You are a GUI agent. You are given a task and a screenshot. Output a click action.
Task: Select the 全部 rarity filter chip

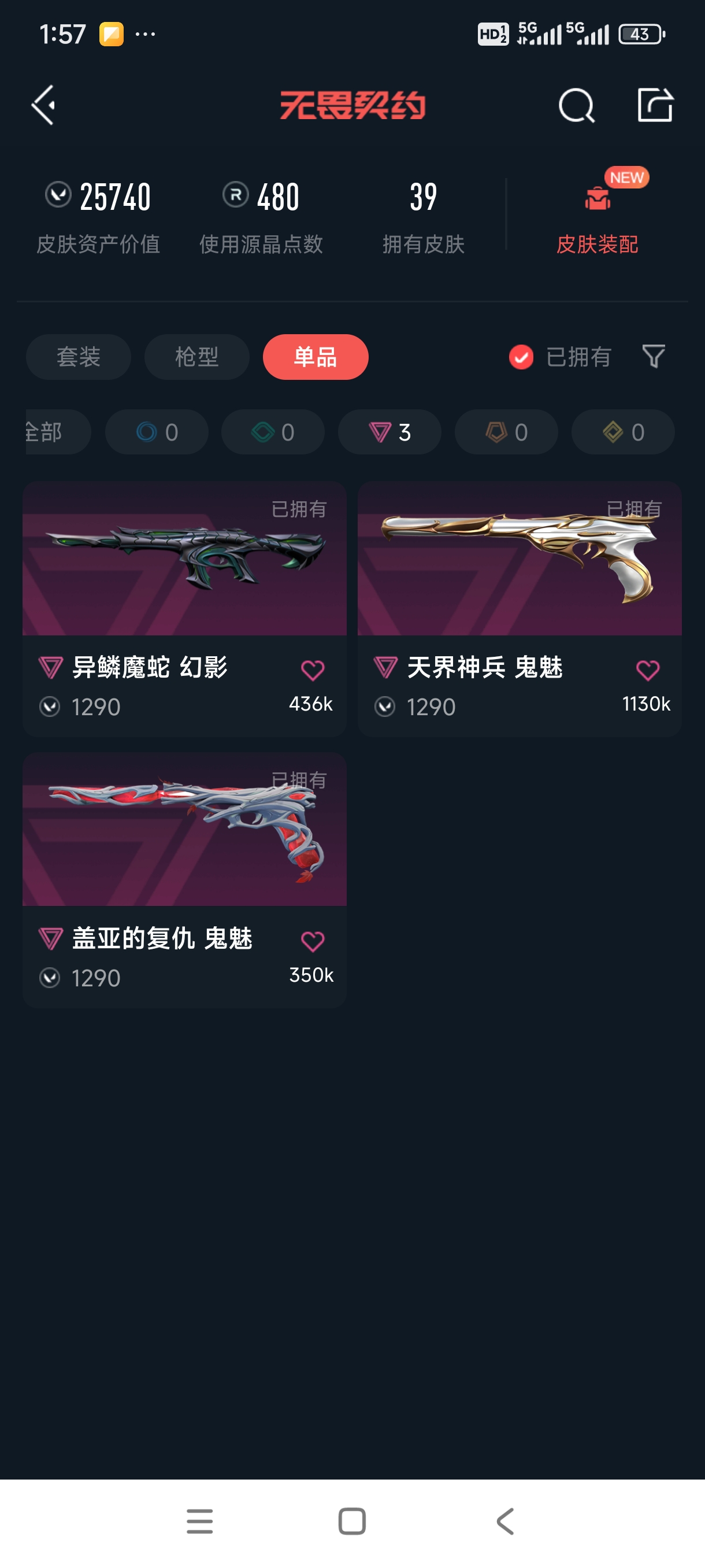[58, 431]
